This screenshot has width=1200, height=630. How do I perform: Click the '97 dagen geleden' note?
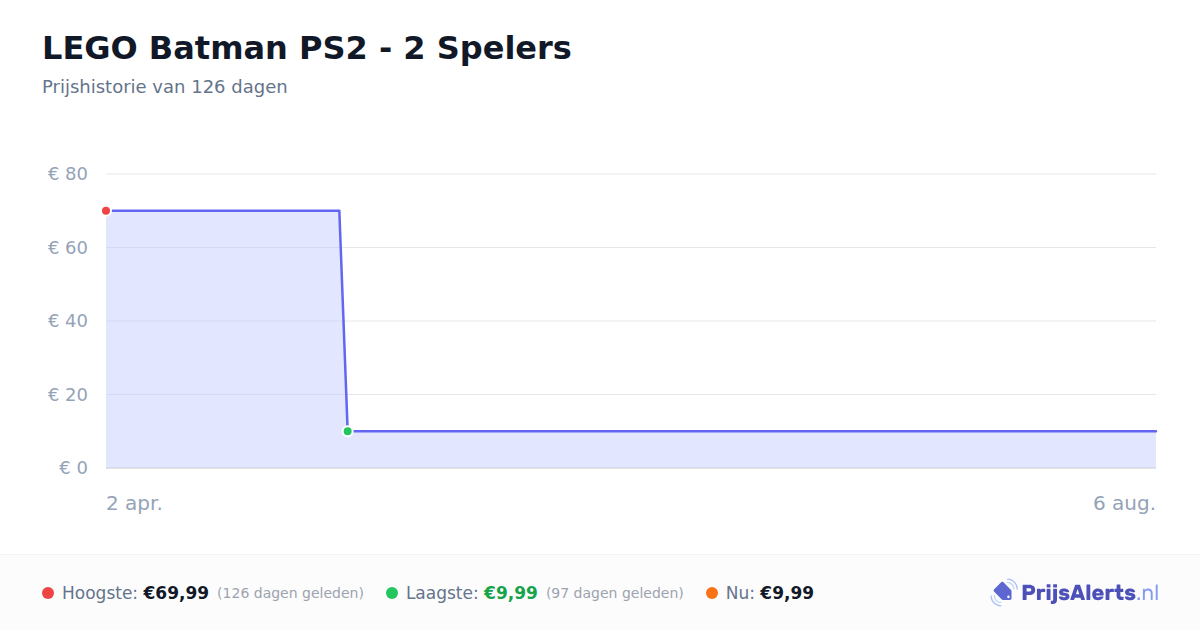615,593
